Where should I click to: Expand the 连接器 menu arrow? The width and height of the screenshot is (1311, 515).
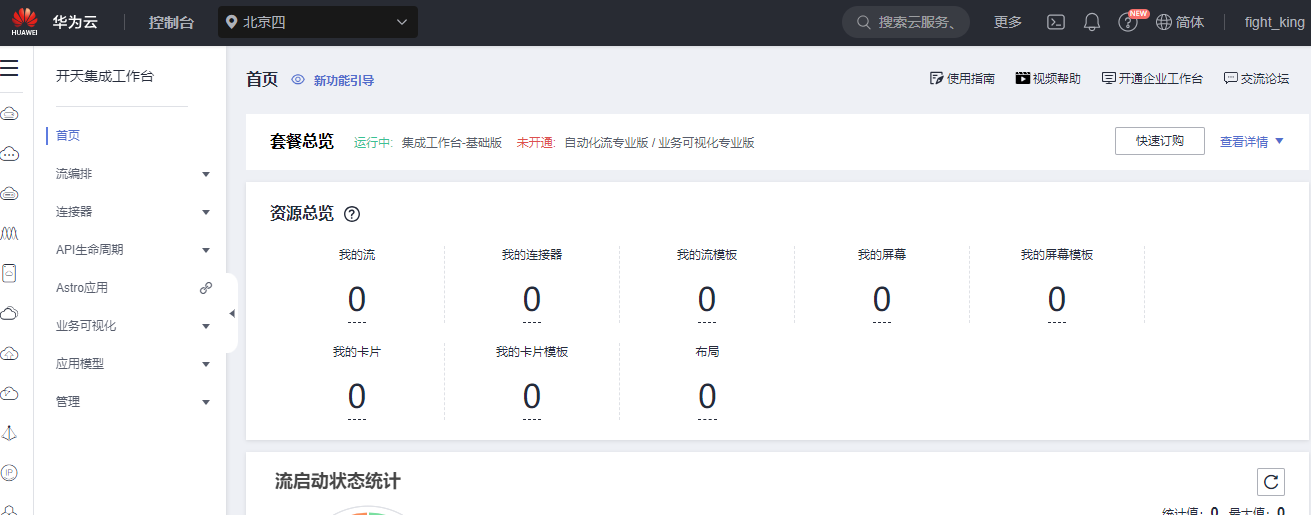206,212
